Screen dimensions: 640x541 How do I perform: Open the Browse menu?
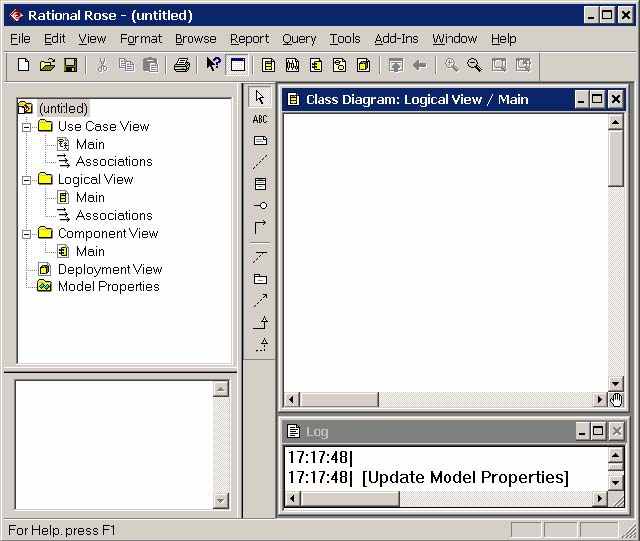click(x=196, y=39)
